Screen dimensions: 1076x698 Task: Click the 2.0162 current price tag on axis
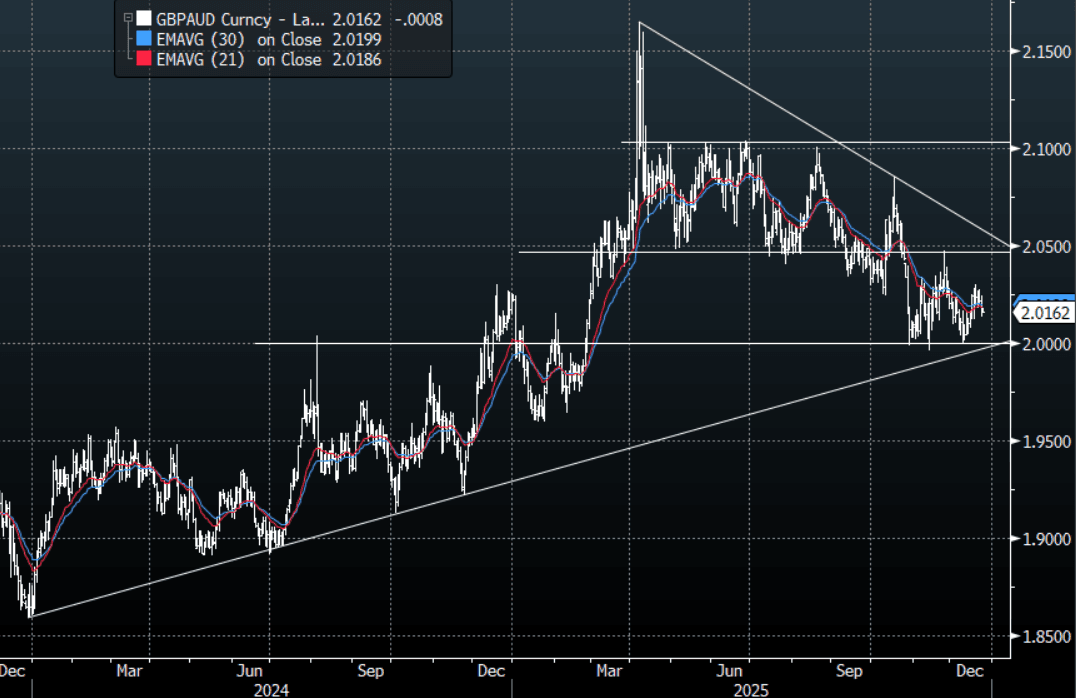(x=1043, y=313)
